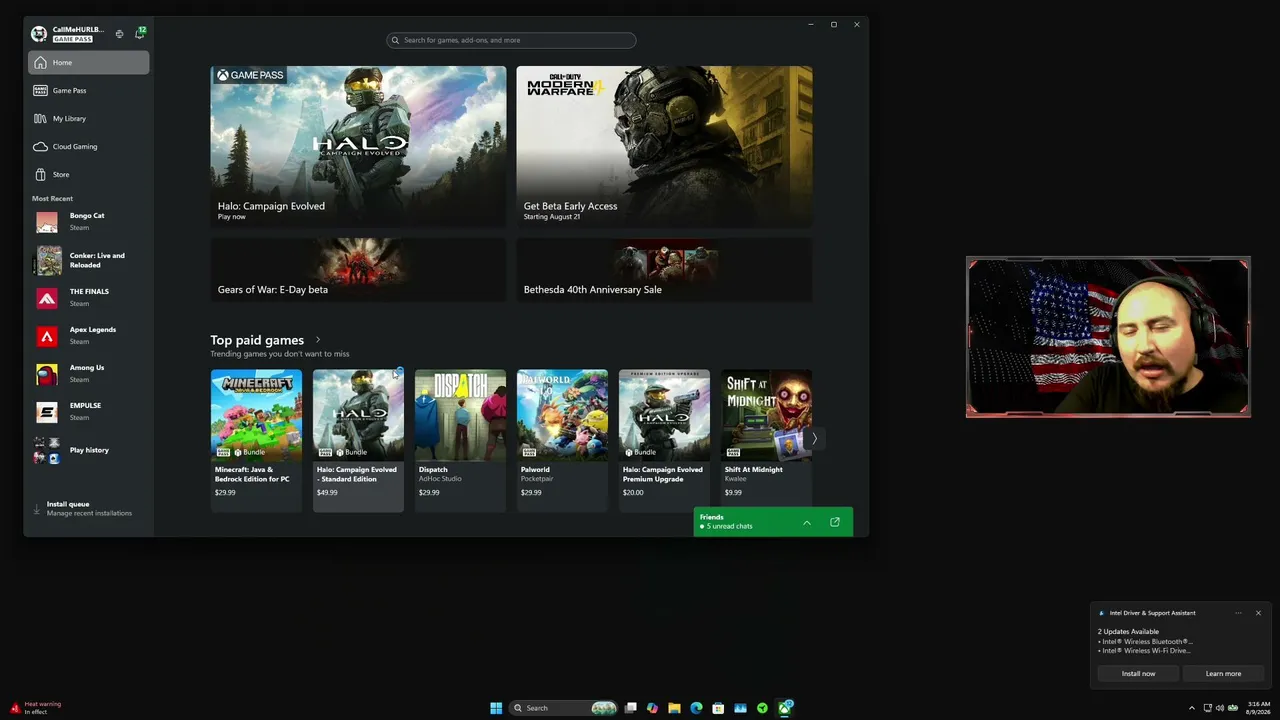Open Apex Legends from recent list
Viewport: 1280px width, 720px height.
click(89, 336)
